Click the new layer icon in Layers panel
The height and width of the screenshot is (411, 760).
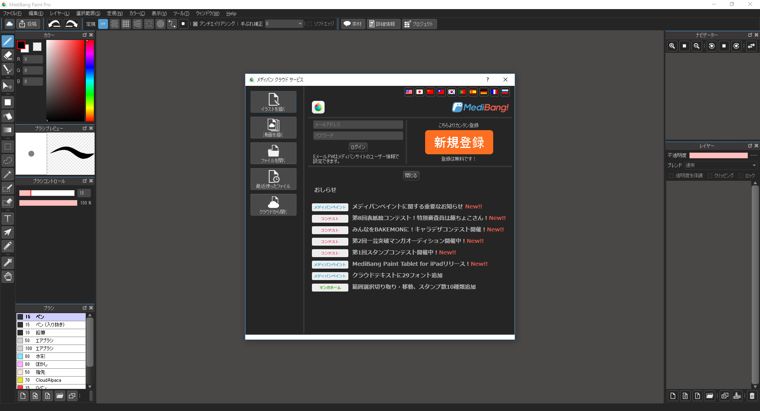pos(673,396)
